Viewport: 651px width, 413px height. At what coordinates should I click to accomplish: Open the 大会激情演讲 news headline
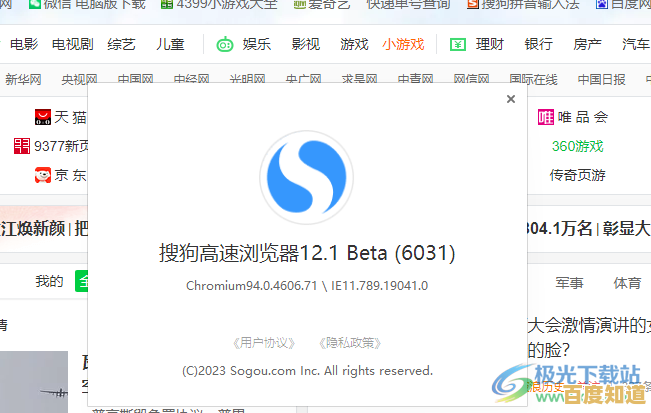click(x=589, y=325)
